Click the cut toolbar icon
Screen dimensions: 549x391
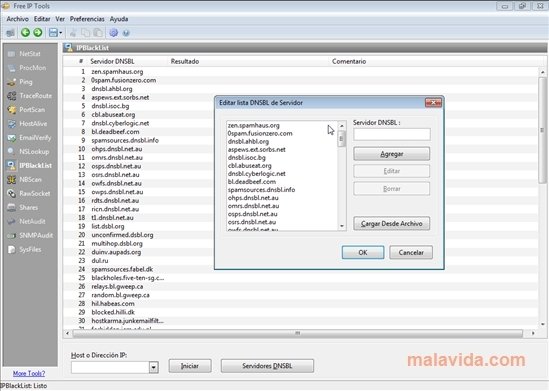pos(73,33)
